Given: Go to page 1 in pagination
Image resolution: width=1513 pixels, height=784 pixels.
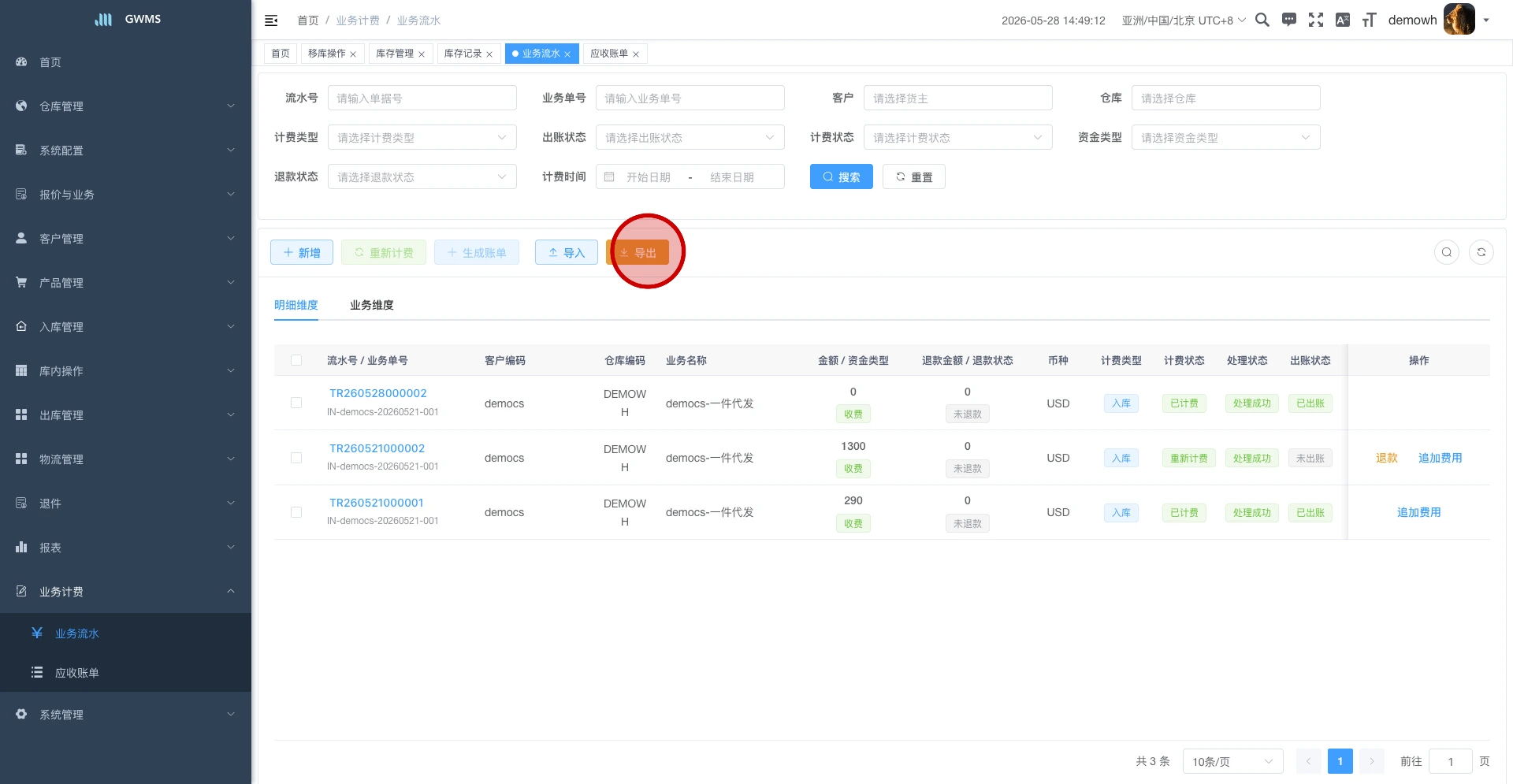Looking at the screenshot, I should [1340, 761].
